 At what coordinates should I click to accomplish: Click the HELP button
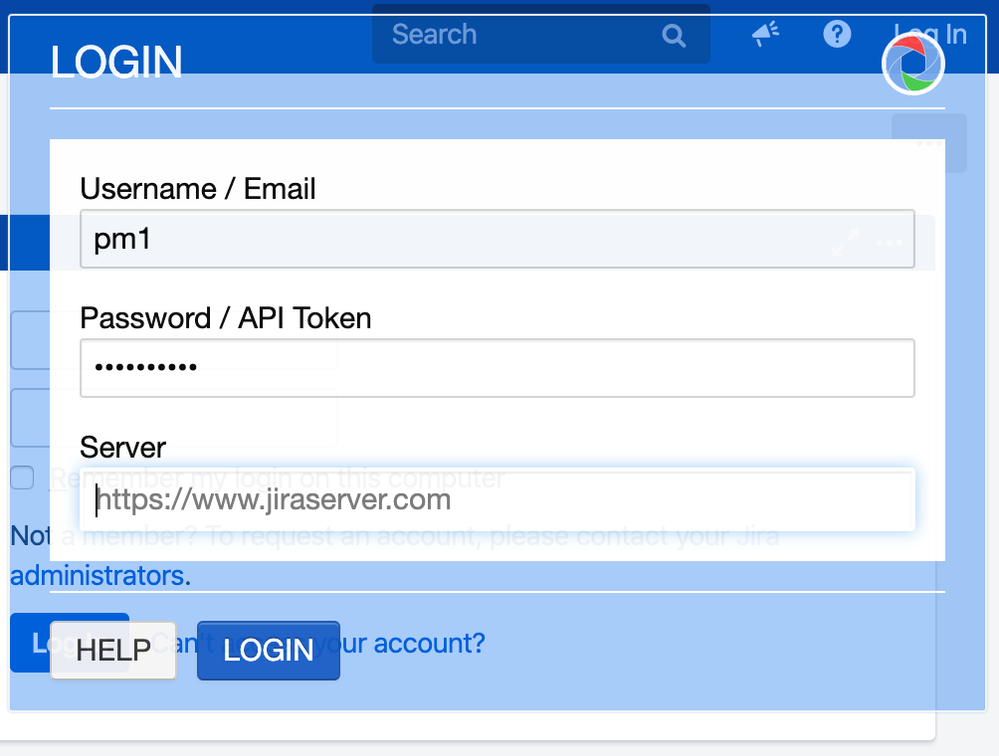click(112, 650)
